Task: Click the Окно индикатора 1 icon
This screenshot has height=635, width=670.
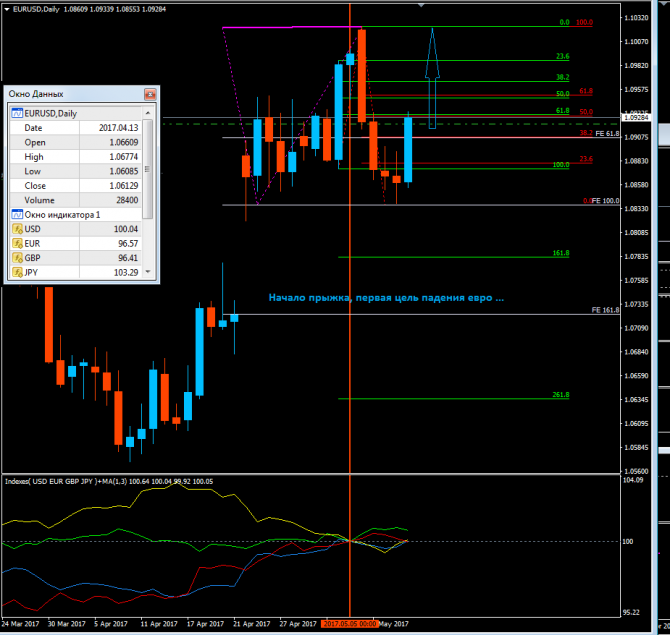Action: 17,215
